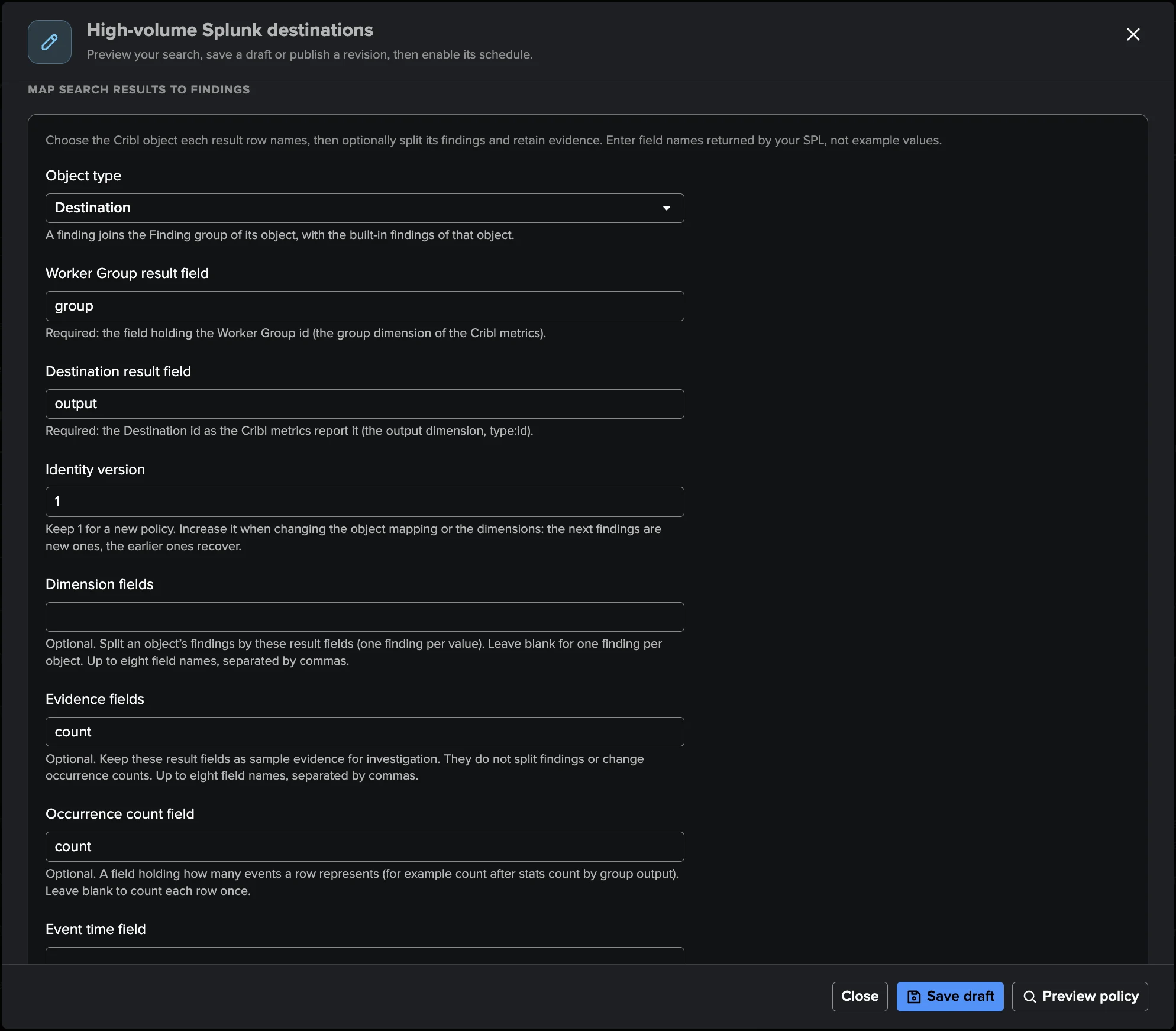1176x1031 pixels.
Task: Click the 'Choose the Cribl object each result row' description
Action: [493, 140]
